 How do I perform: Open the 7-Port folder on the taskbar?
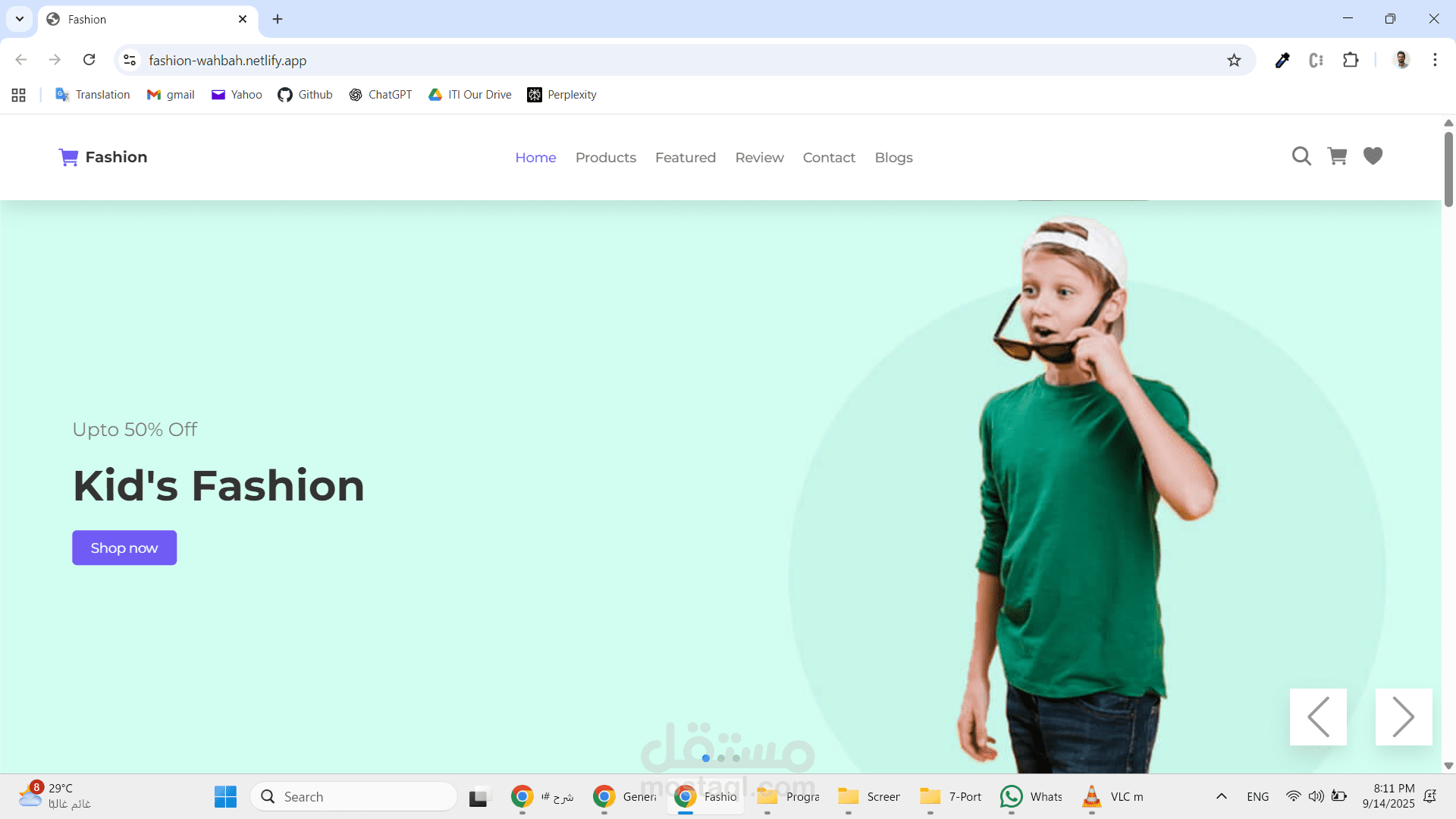[x=950, y=796]
